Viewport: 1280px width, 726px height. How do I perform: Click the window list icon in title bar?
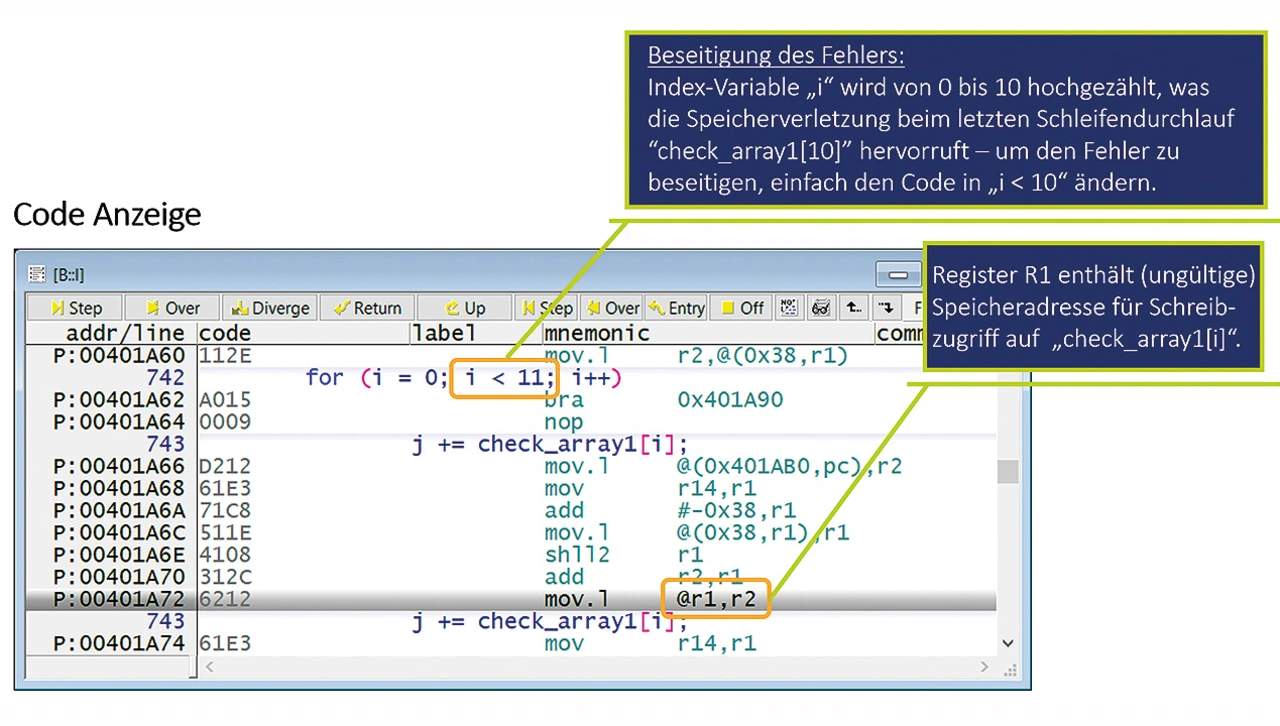37,274
